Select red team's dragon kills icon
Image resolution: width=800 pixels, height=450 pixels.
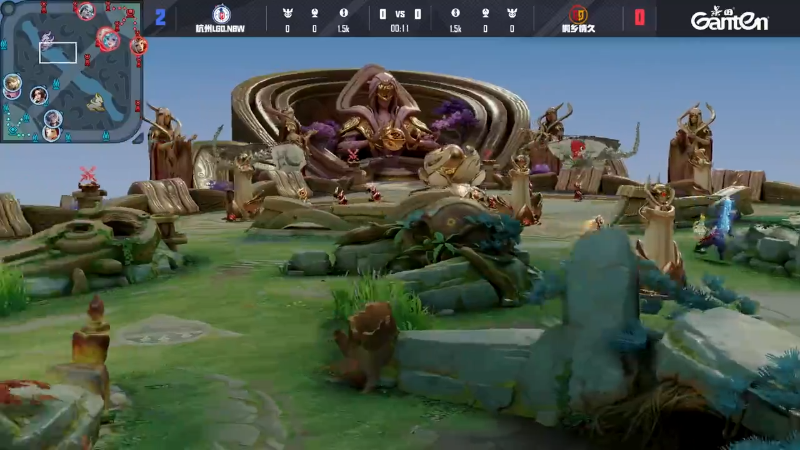(x=512, y=13)
